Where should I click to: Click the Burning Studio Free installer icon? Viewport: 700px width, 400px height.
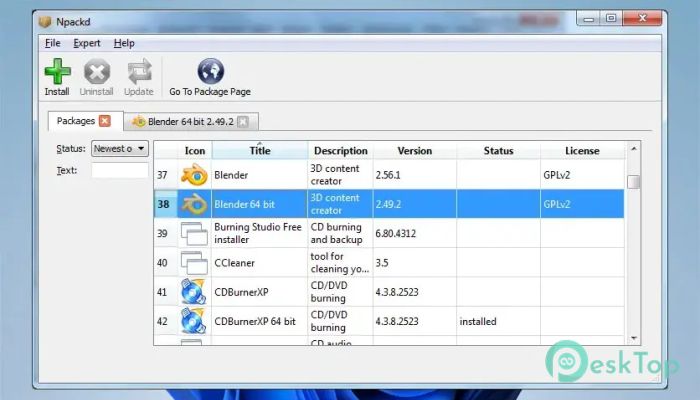tap(194, 233)
